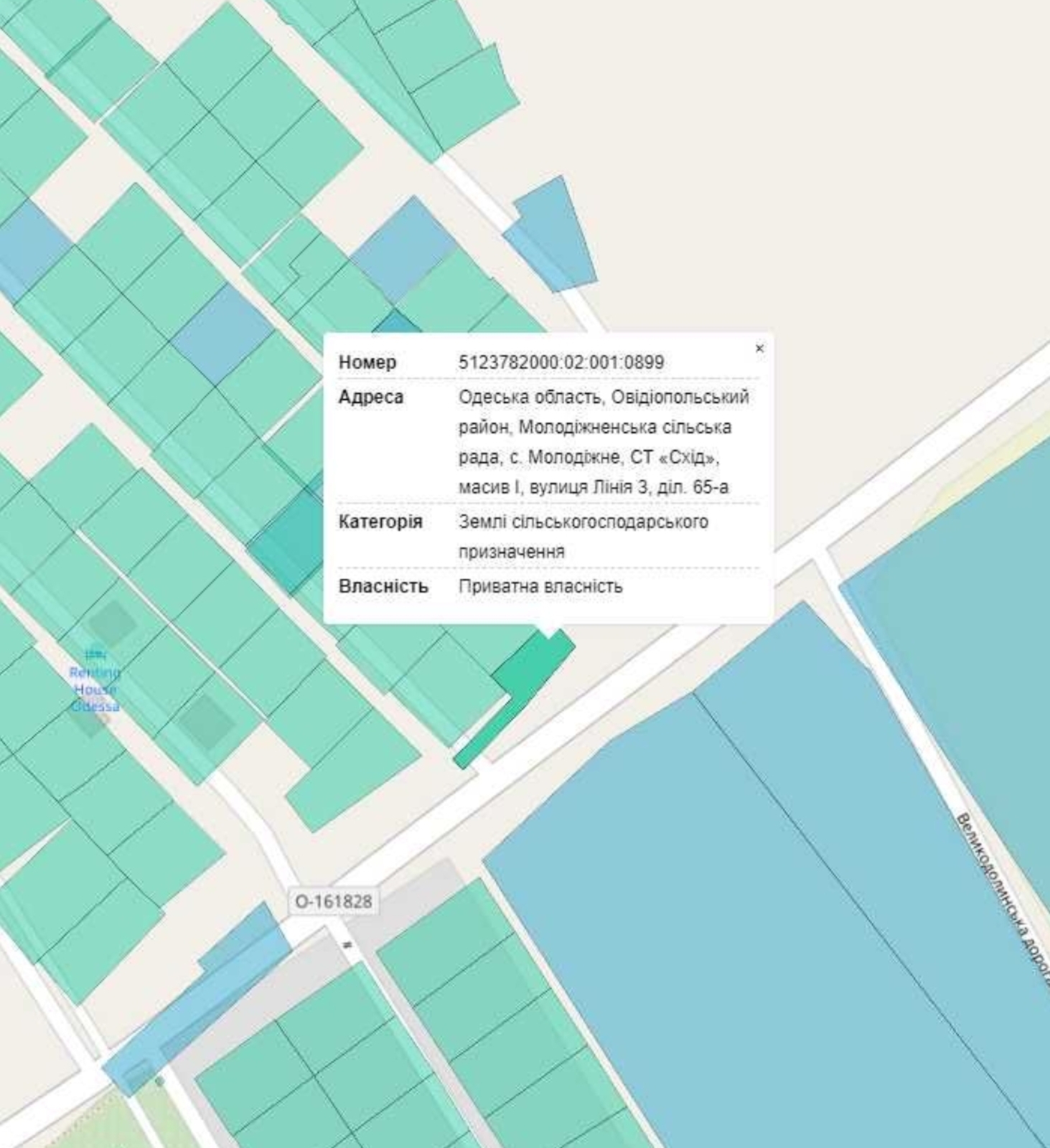The image size is (1050, 1148).
Task: Click cadastral number 5123782000:02:001:0899
Action: pos(561,362)
